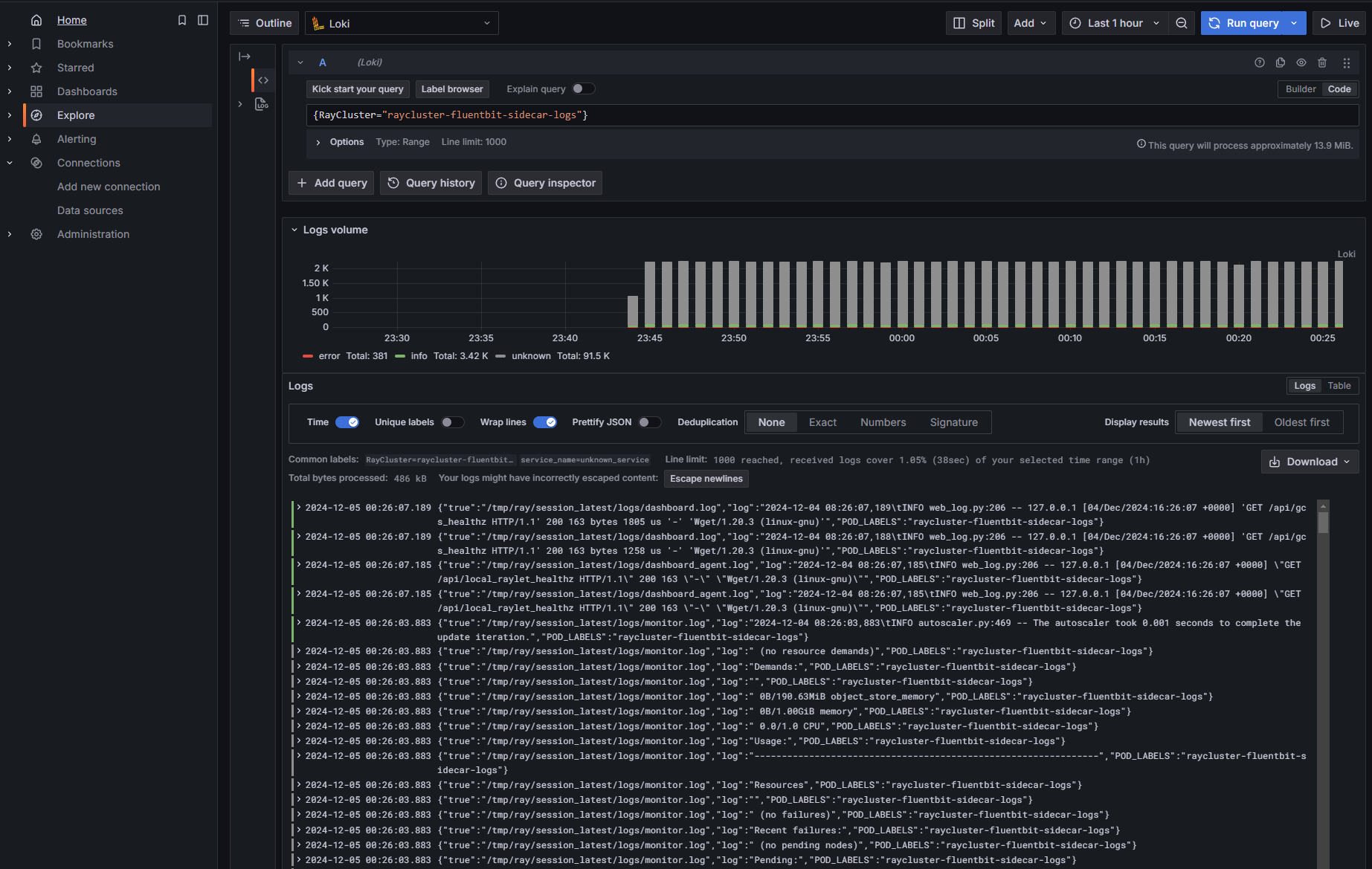Enable the Prettify JSON toggle
1372x869 pixels.
[650, 422]
